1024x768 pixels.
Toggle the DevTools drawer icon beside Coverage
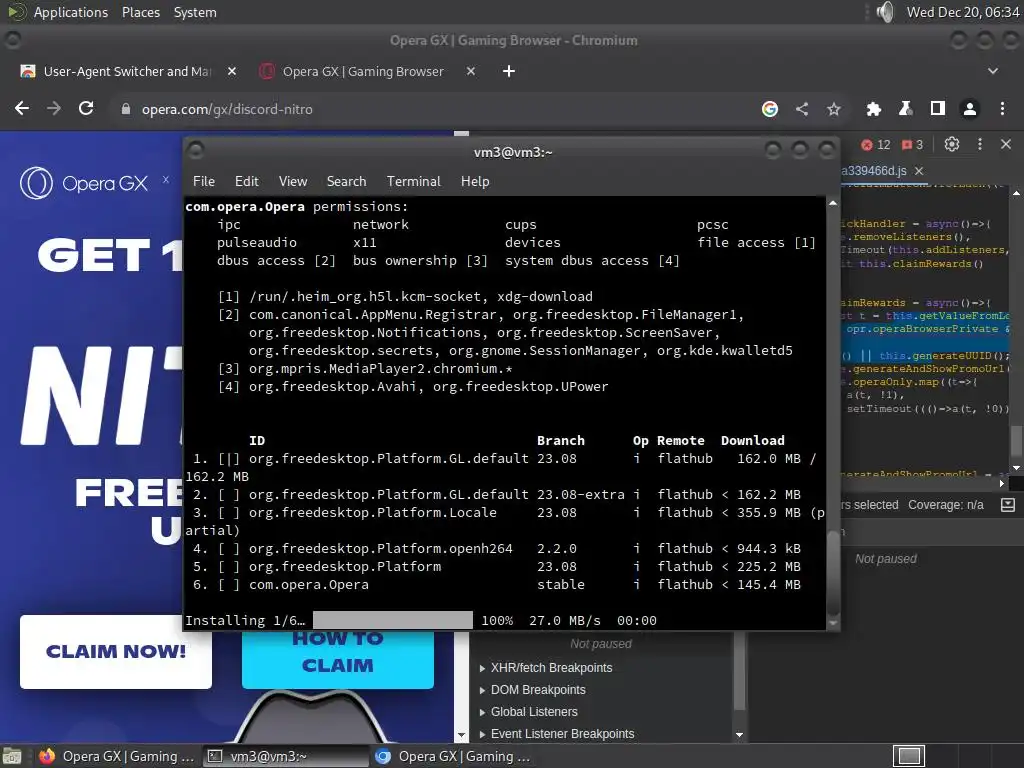tap(1008, 505)
